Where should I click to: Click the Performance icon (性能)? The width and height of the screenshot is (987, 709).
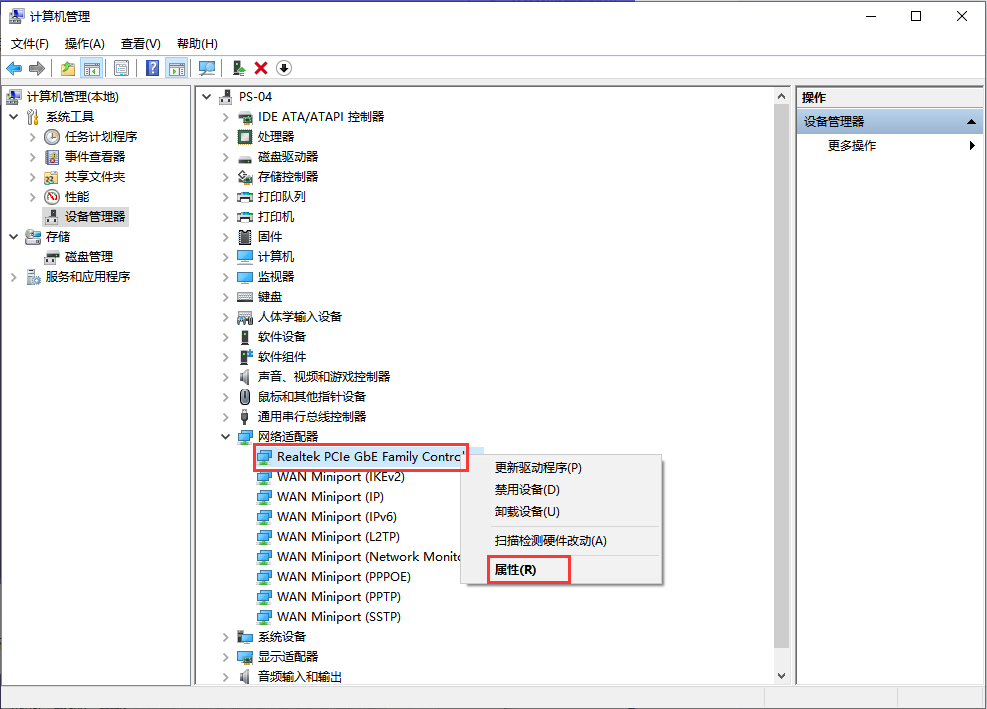click(52, 197)
